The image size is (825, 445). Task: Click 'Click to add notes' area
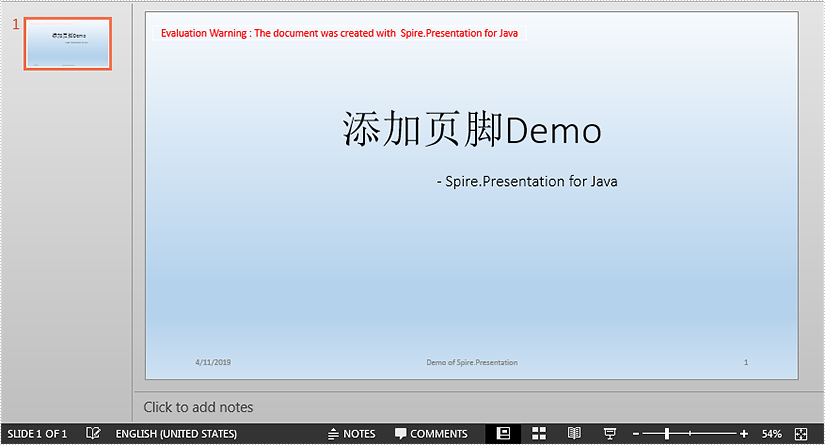pos(198,407)
